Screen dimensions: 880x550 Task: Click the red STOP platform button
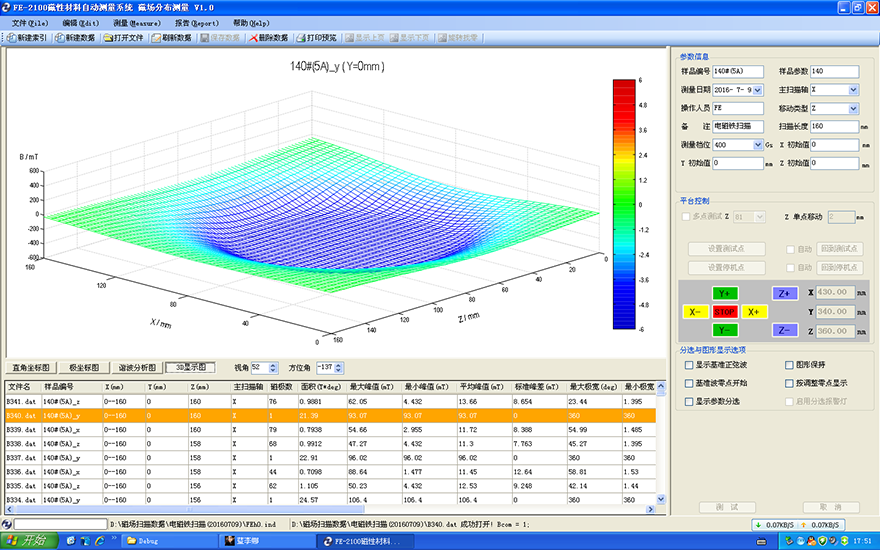725,312
